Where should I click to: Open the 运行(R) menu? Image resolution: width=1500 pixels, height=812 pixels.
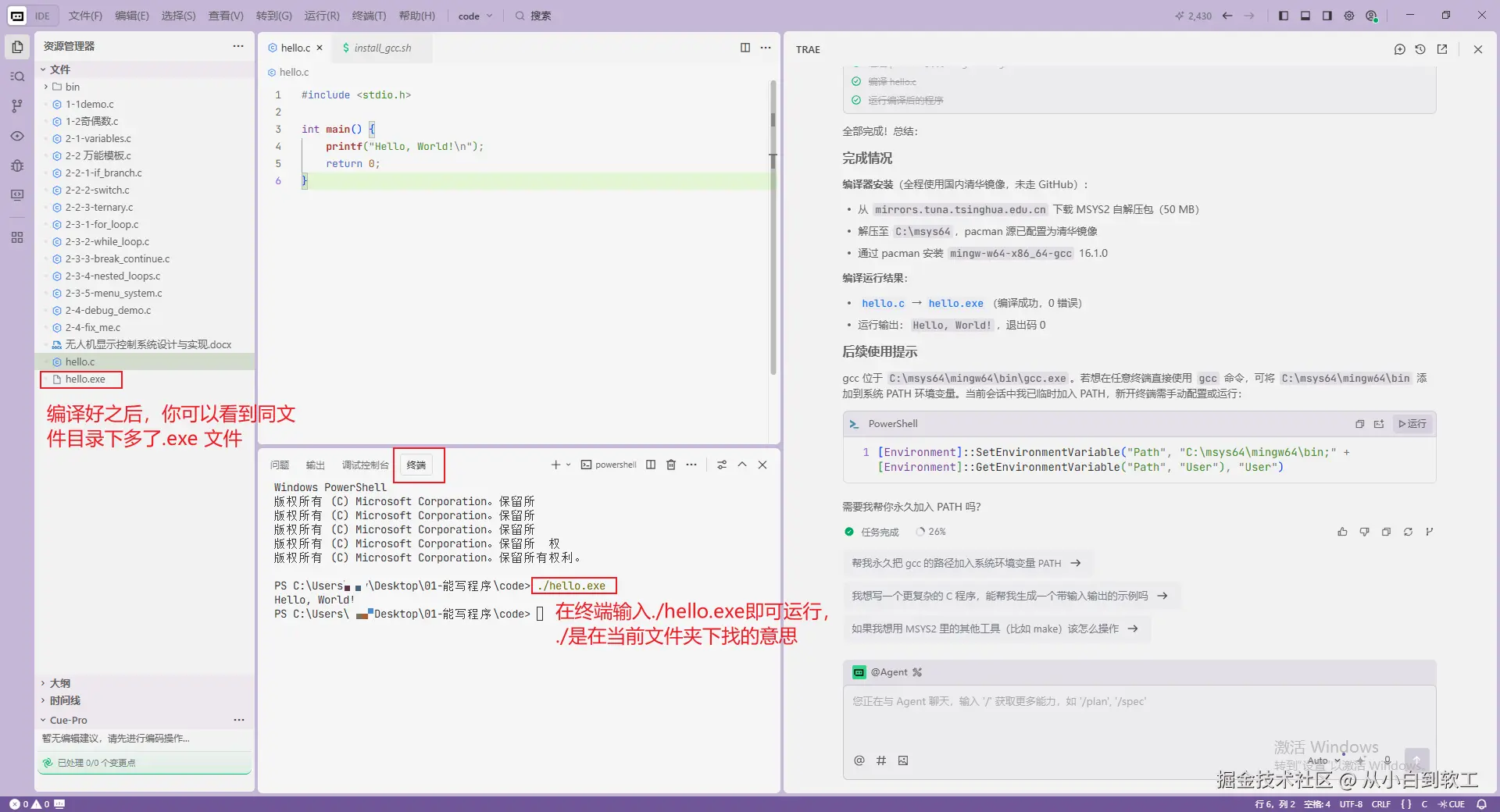click(322, 16)
